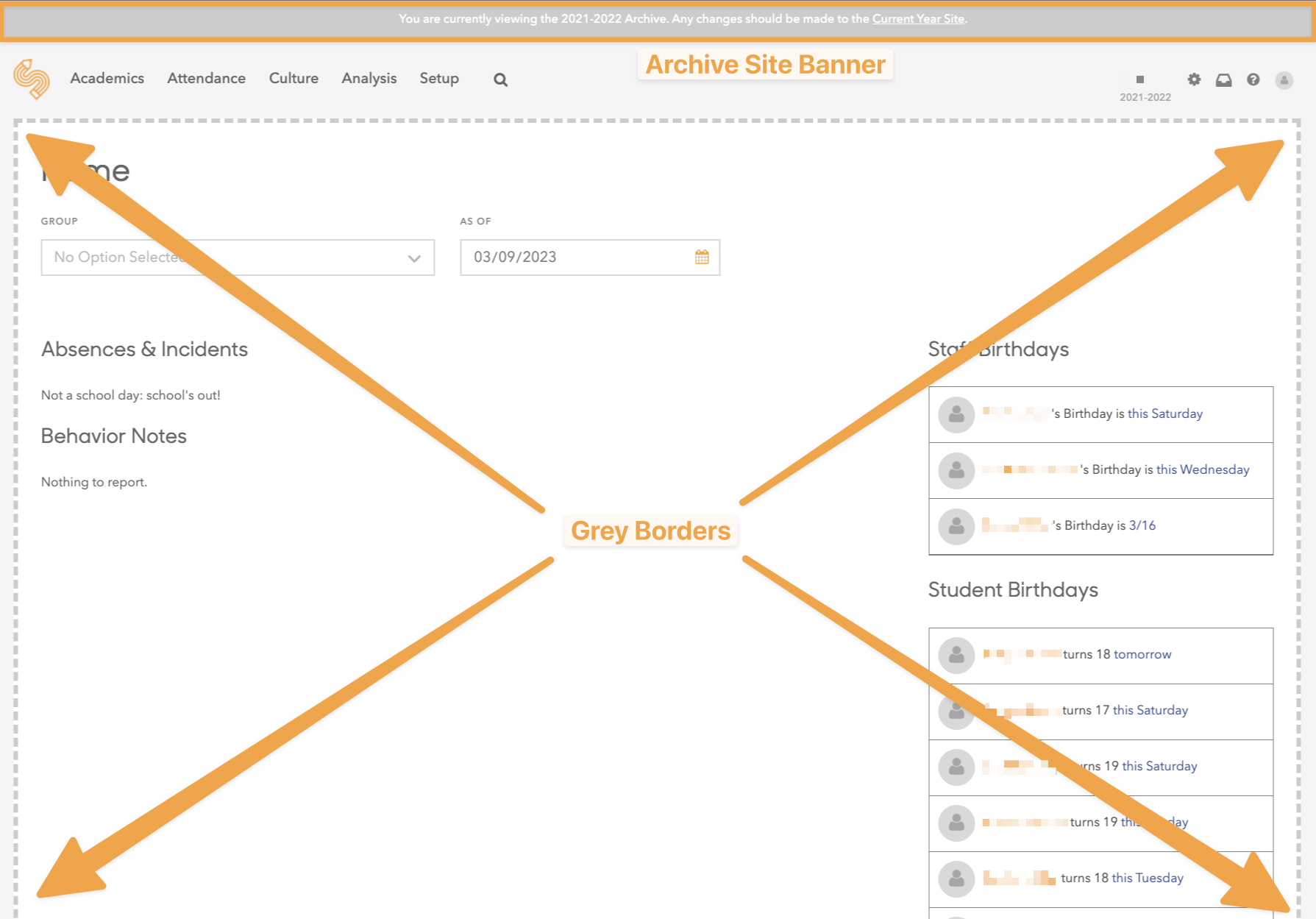Click the 'tomorrow' student birthday link
The image size is (1316, 919).
coord(1142,654)
